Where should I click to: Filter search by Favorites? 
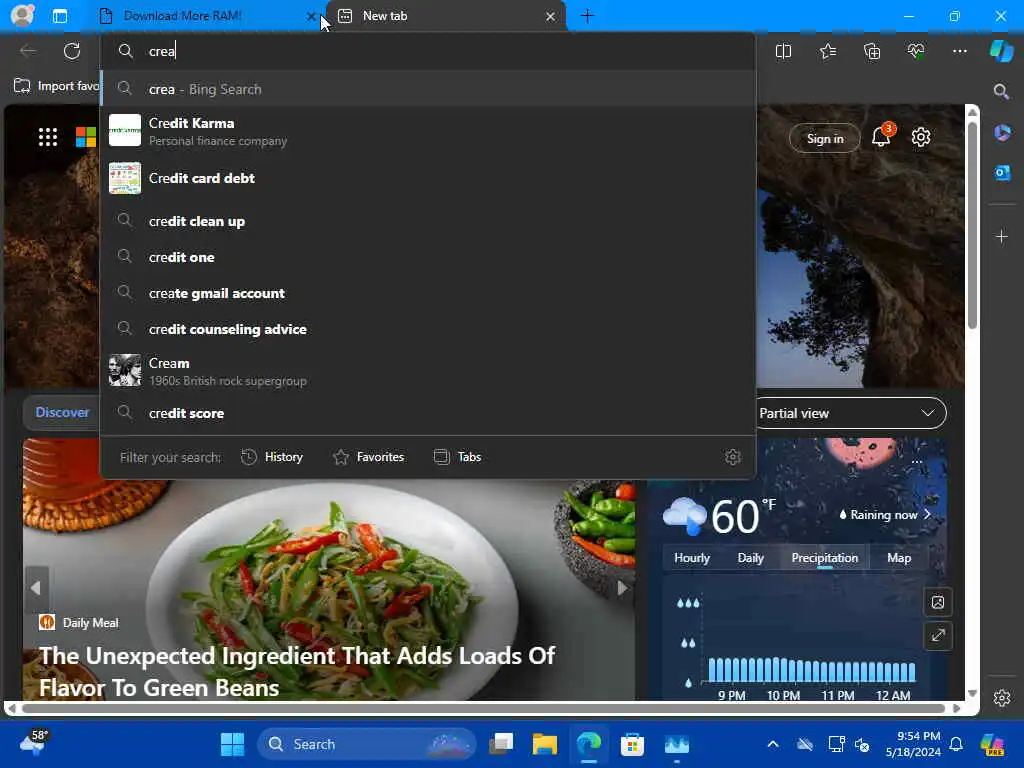[368, 457]
